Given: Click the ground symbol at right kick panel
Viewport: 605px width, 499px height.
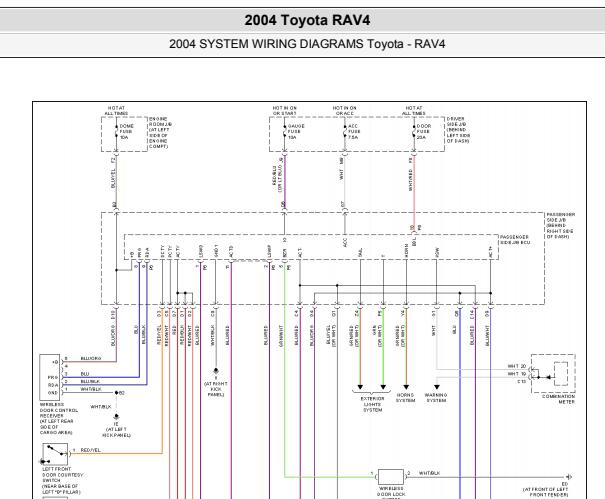Looking at the screenshot, I should (216, 371).
